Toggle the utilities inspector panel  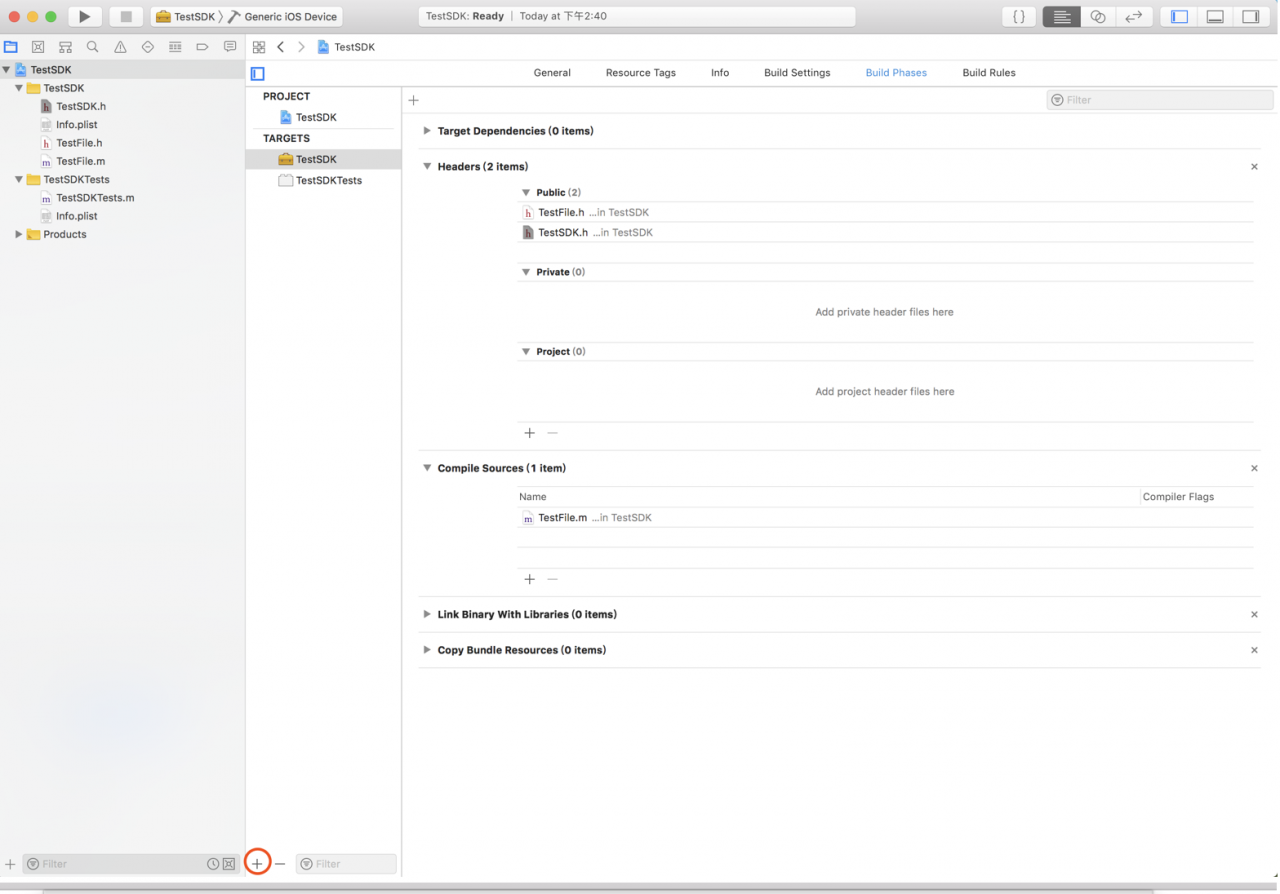coord(1250,16)
